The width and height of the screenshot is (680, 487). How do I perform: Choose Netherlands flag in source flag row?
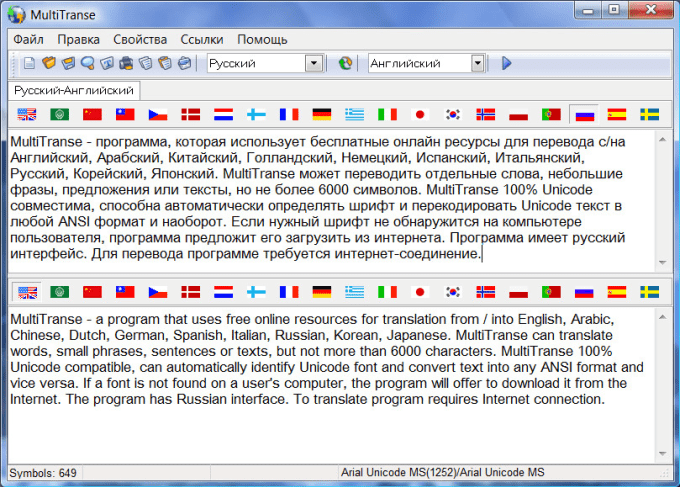tap(223, 114)
